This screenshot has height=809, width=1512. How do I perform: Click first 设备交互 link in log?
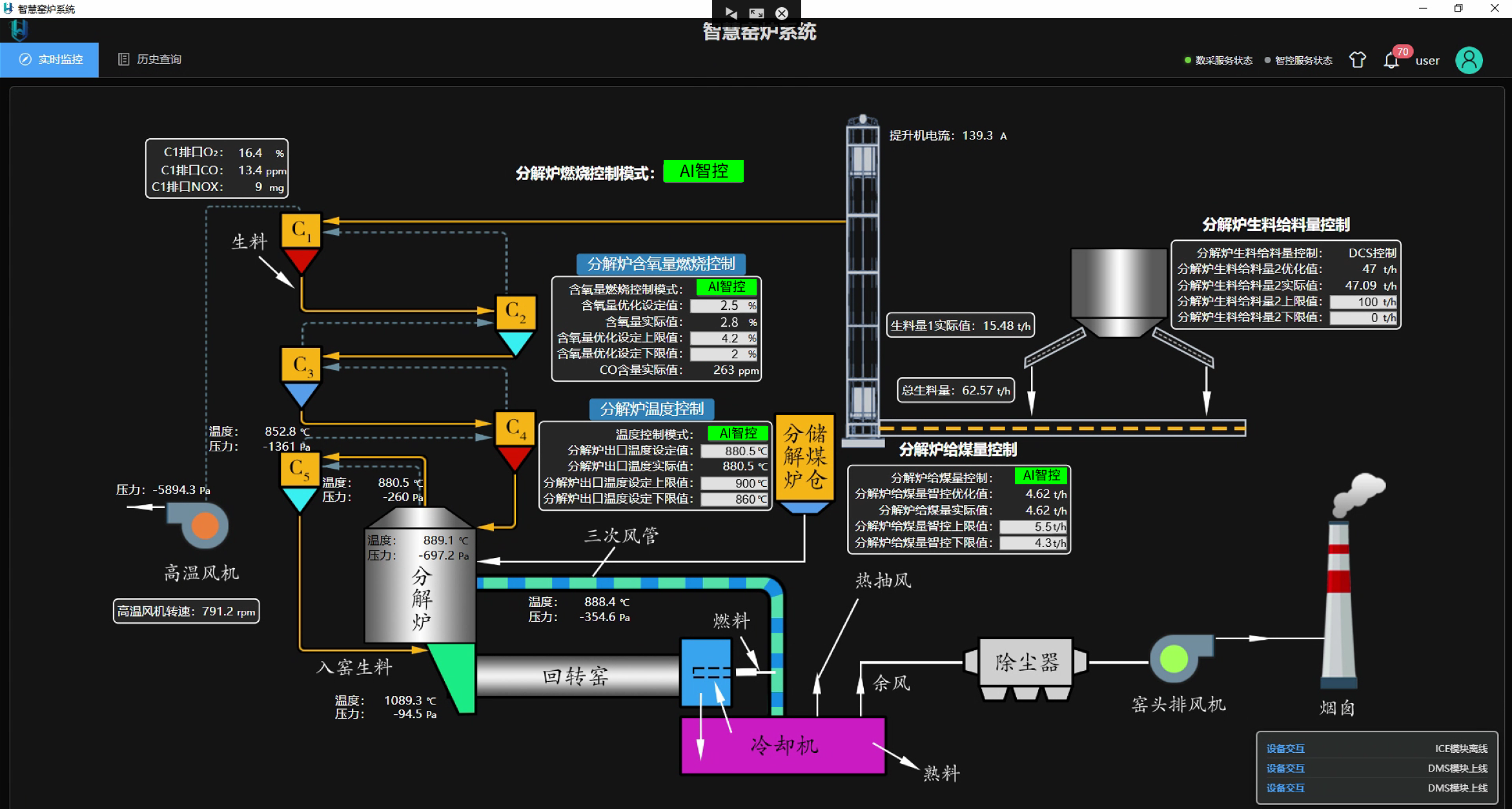[1285, 748]
